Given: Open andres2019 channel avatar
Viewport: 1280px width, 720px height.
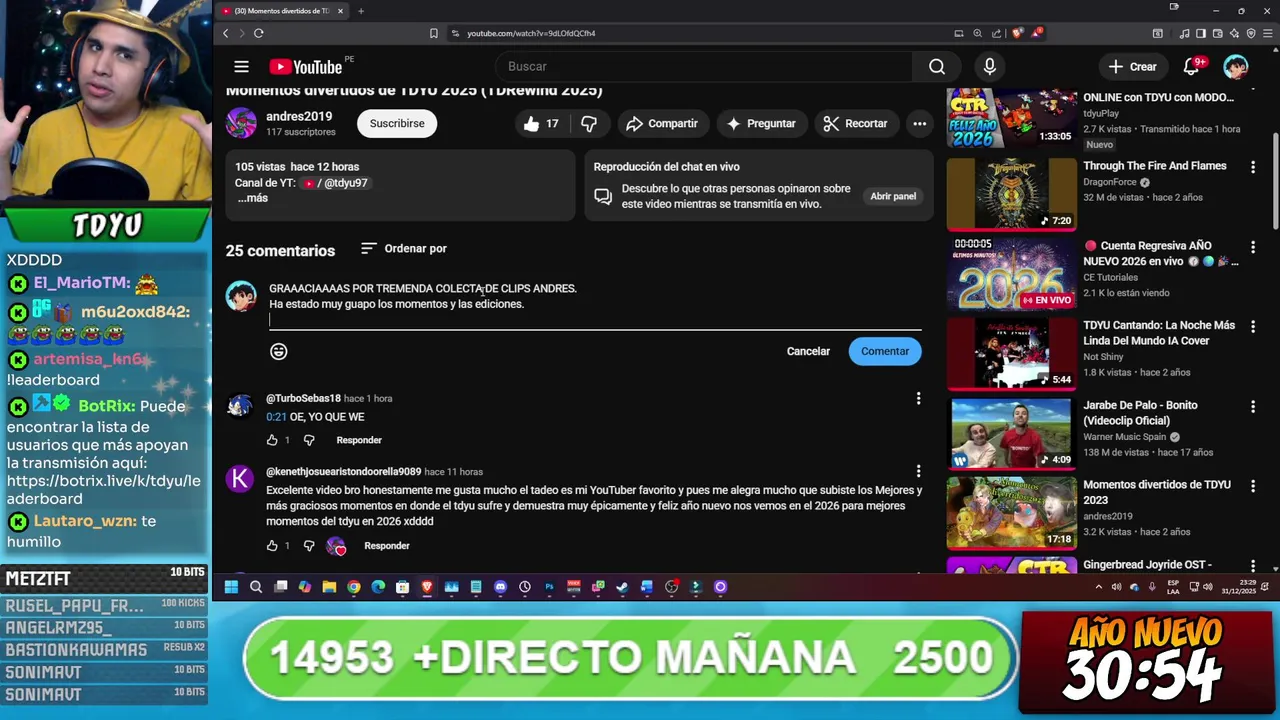Looking at the screenshot, I should tap(241, 123).
